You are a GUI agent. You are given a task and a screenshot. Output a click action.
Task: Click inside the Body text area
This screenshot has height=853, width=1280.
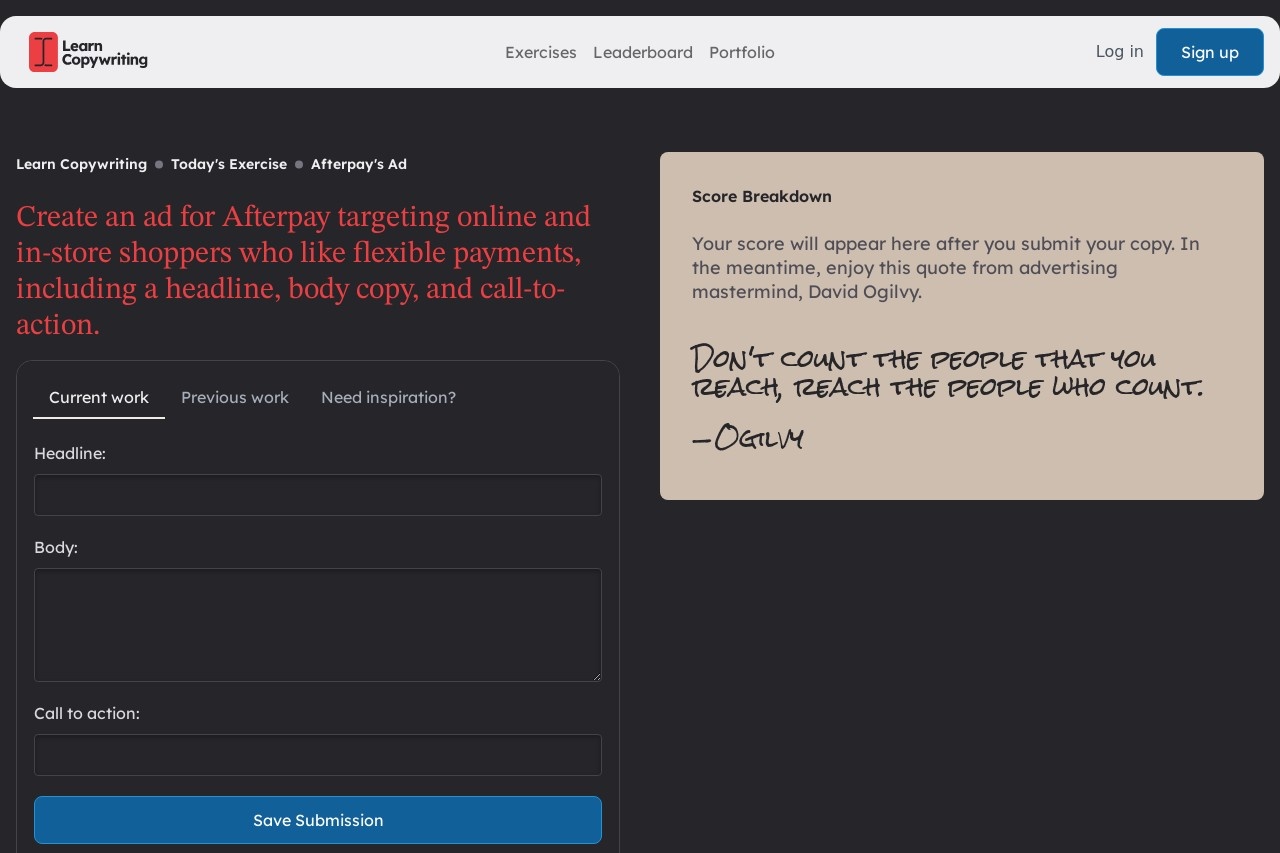click(x=318, y=625)
